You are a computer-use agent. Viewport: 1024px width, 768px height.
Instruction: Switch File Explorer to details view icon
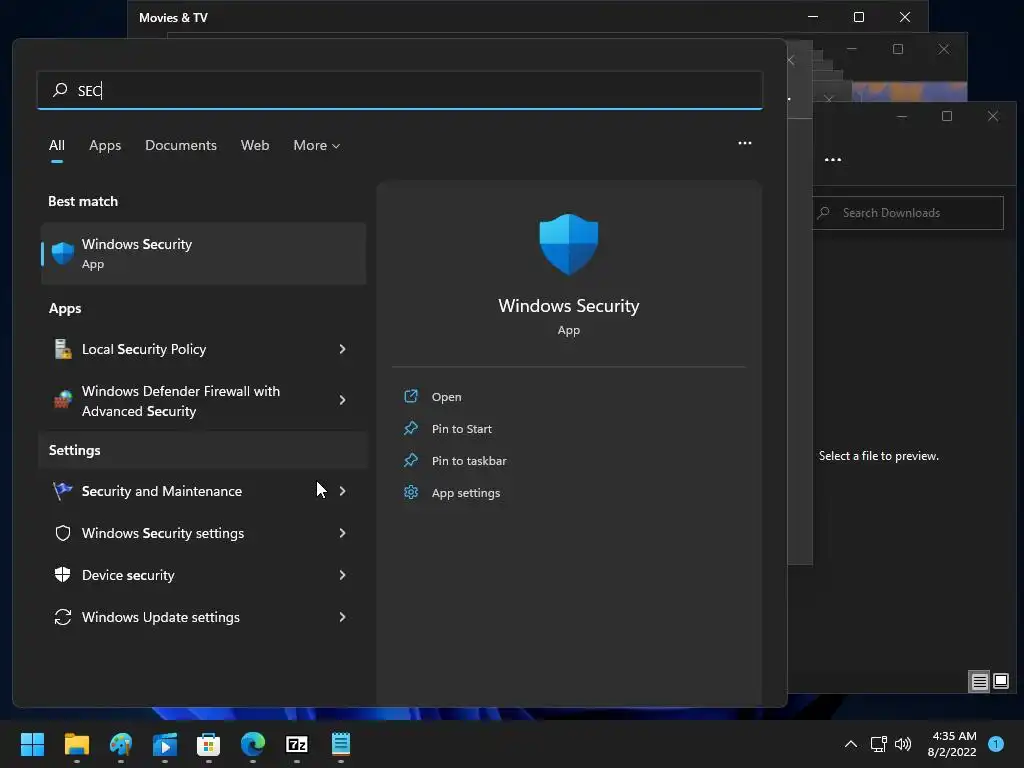coord(980,681)
